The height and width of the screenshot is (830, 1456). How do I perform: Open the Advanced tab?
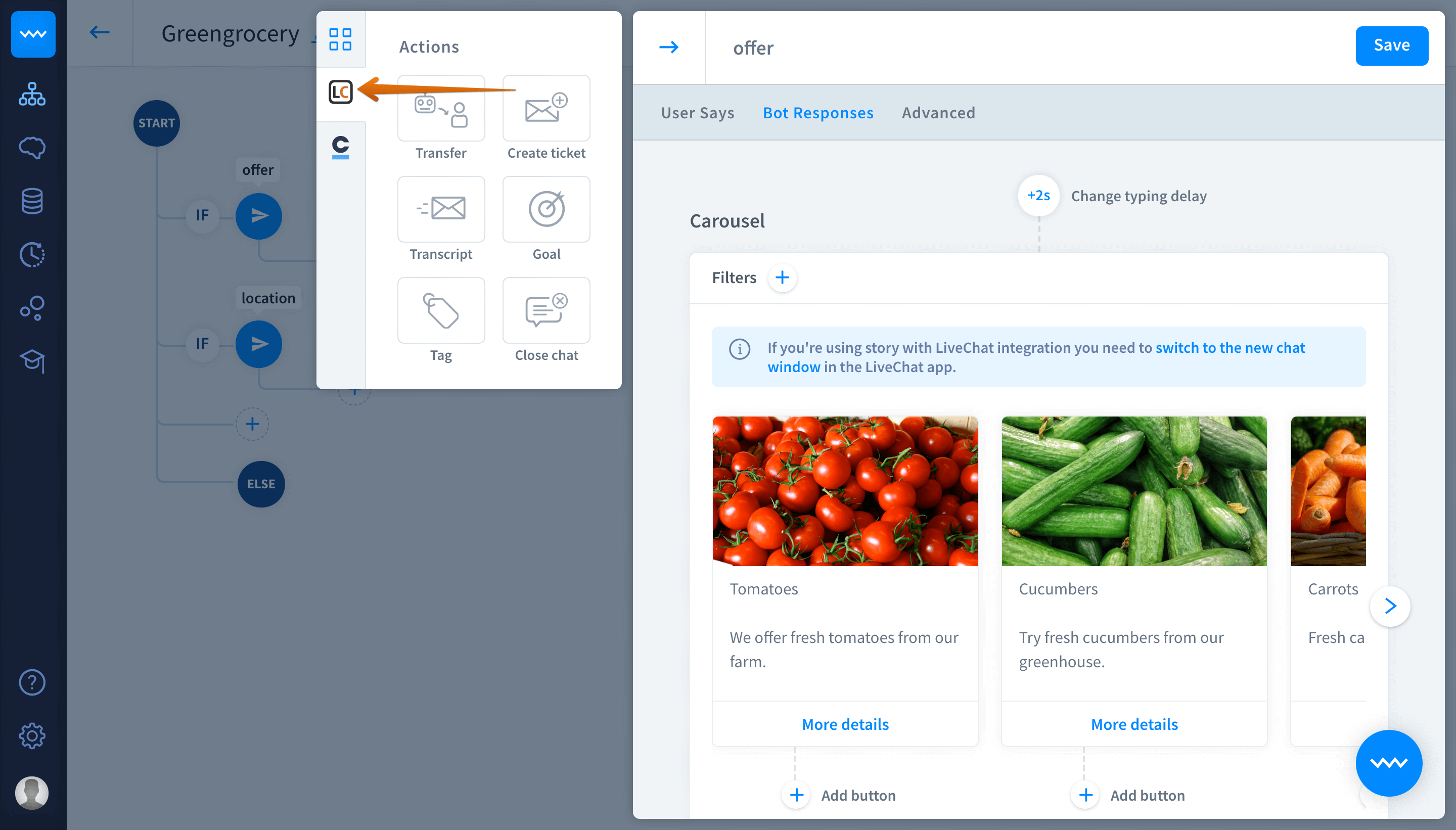click(938, 113)
